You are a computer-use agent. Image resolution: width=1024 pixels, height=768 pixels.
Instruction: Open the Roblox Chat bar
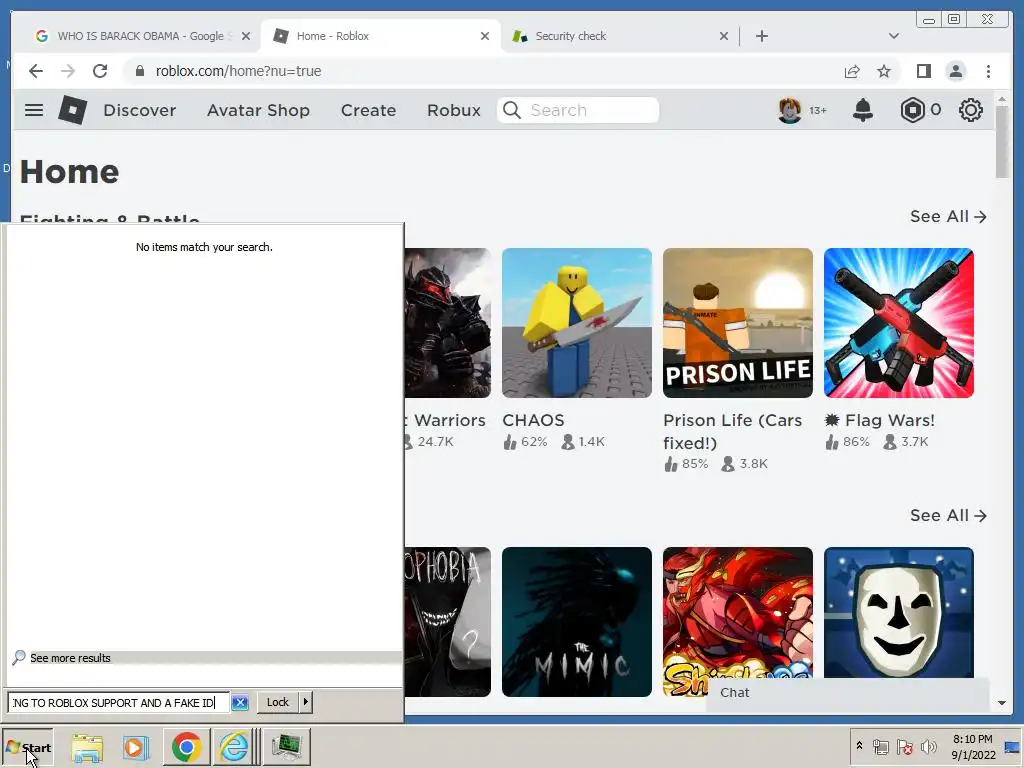pos(848,693)
